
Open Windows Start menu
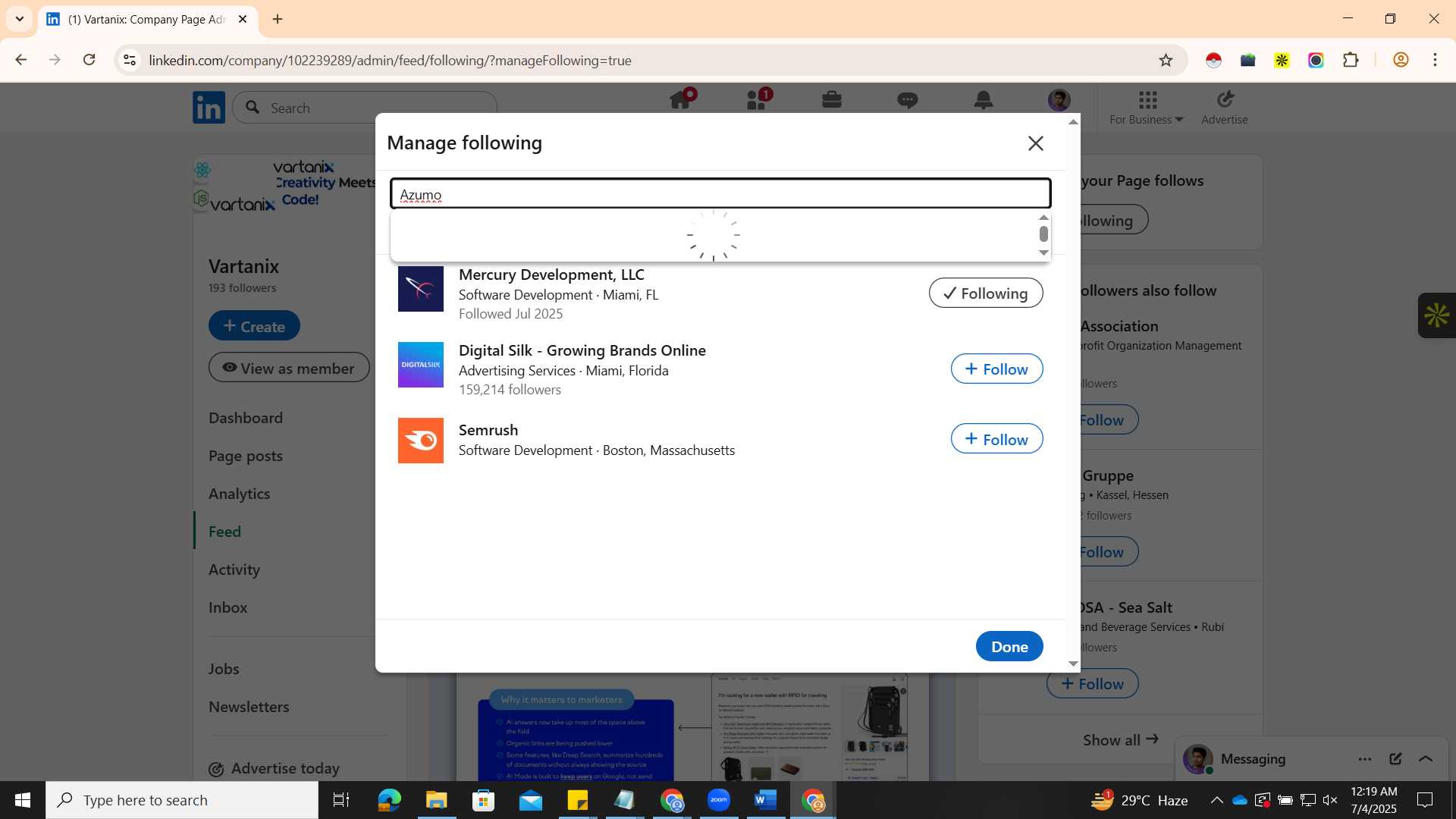tap(23, 800)
